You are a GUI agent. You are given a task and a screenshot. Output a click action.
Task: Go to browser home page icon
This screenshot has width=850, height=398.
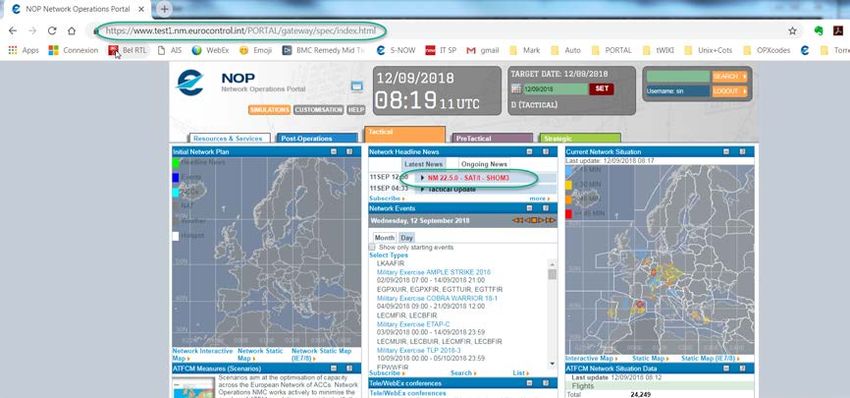tap(72, 31)
